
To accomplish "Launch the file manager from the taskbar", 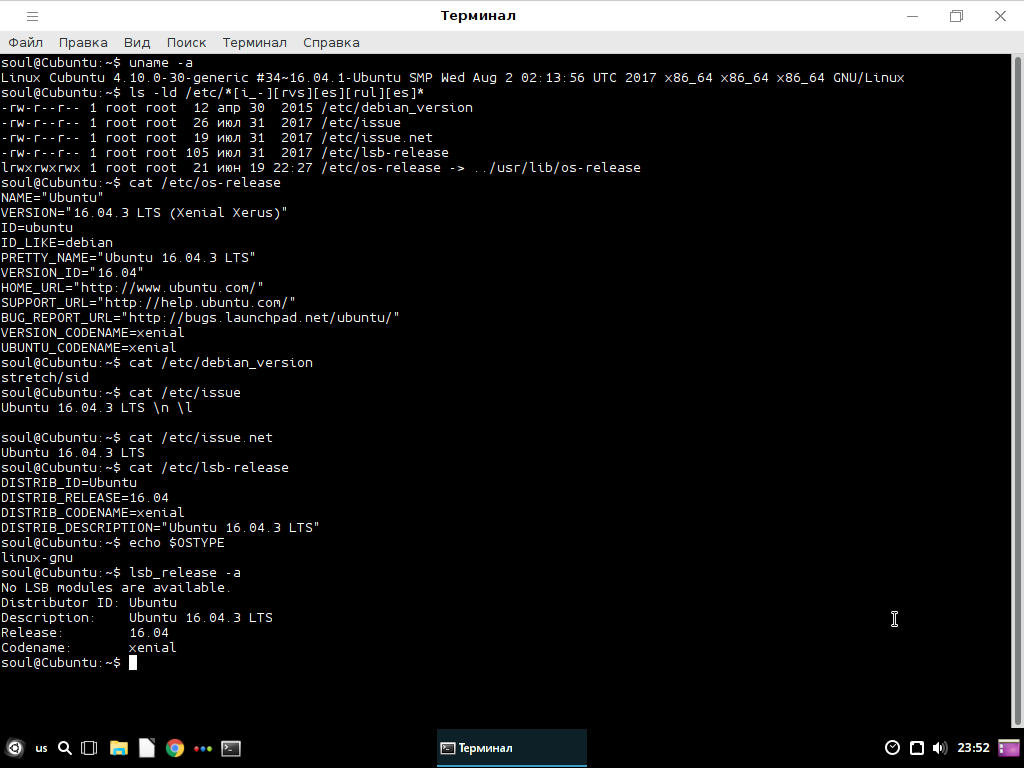I will tap(118, 748).
